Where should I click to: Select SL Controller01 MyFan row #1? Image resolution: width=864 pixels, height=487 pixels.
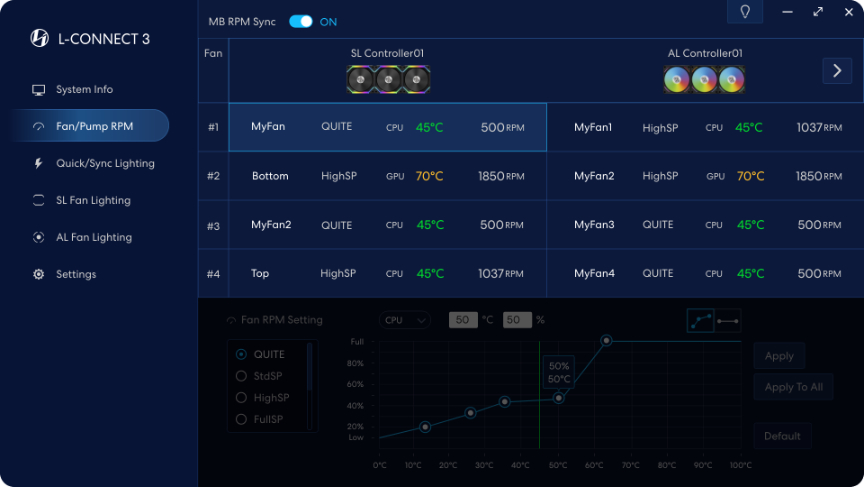point(387,127)
